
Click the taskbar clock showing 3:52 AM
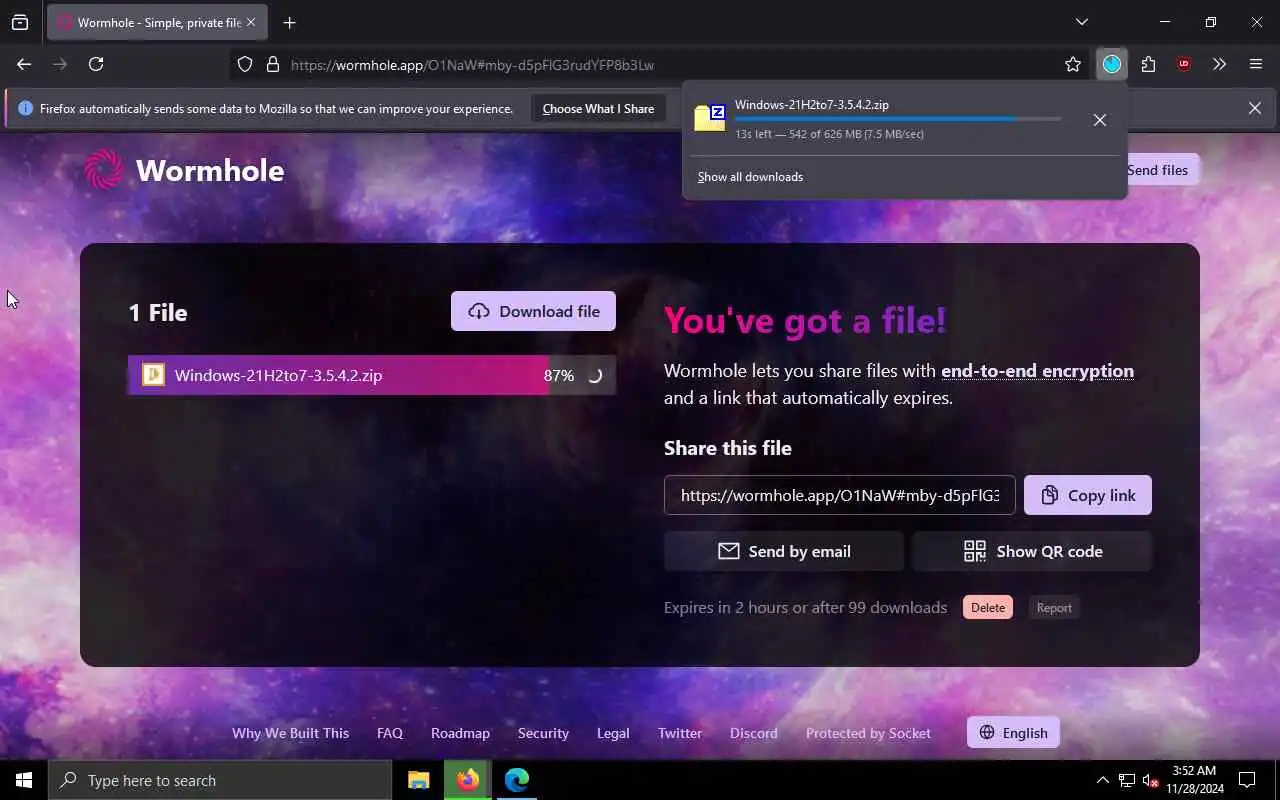point(1194,780)
